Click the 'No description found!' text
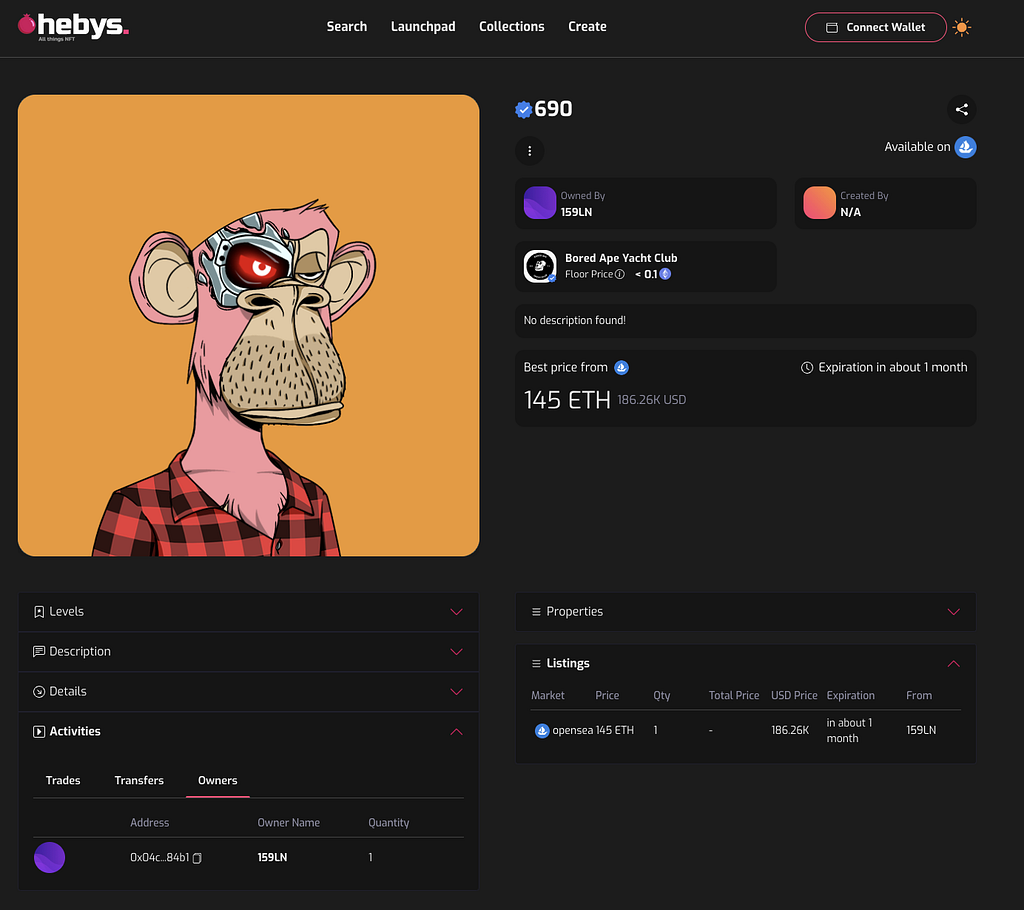The height and width of the screenshot is (910, 1024). (x=575, y=321)
